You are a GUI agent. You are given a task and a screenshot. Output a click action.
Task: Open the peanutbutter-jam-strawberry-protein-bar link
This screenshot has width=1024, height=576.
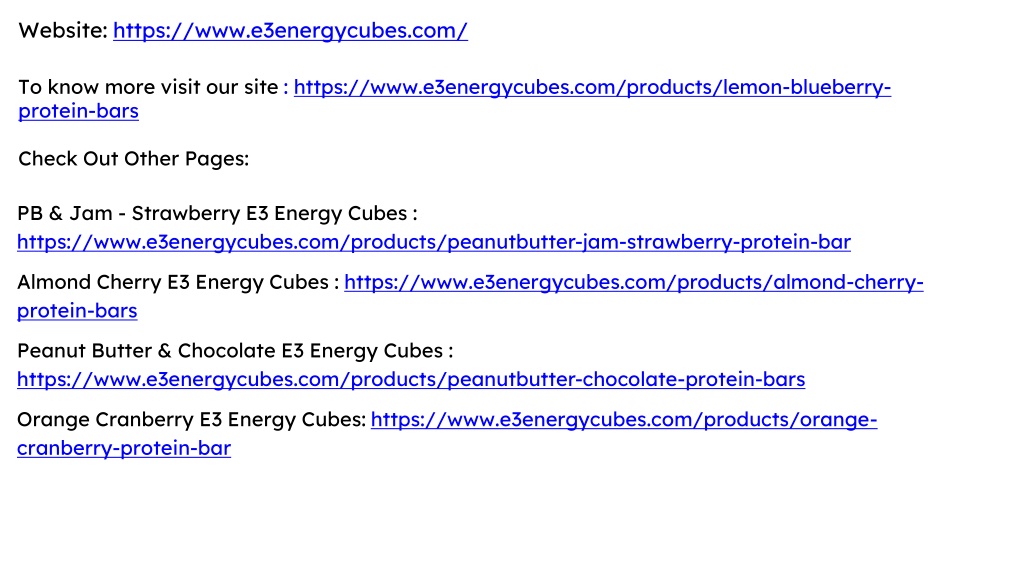(x=434, y=242)
